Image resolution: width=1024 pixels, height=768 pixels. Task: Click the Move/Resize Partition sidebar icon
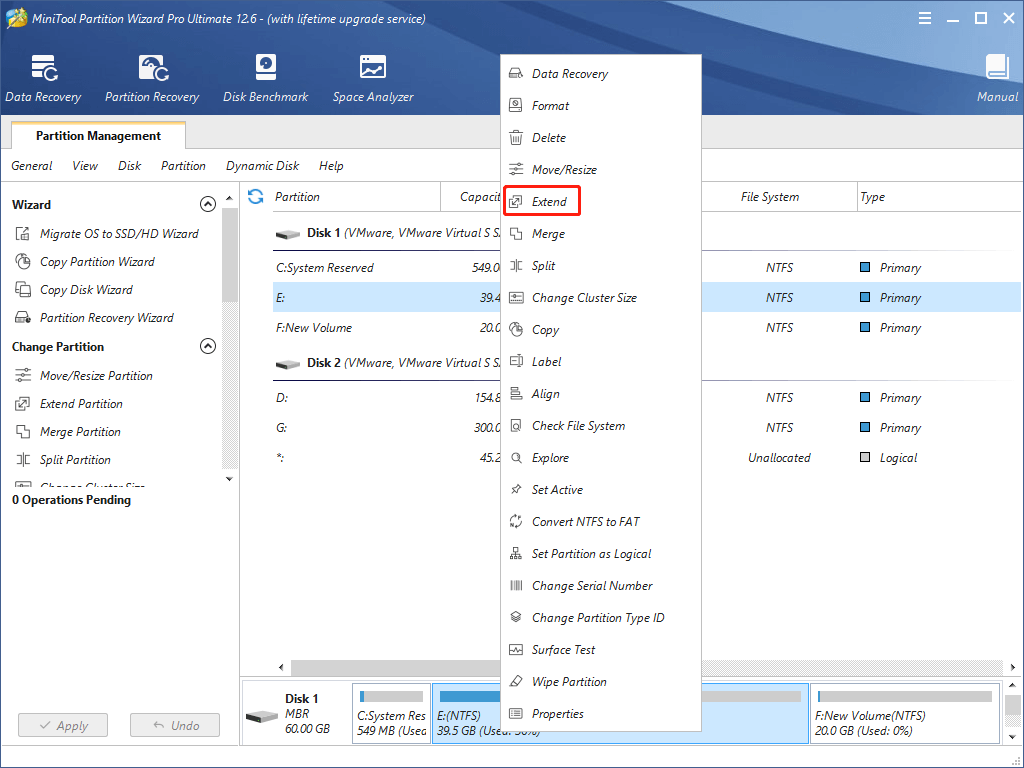click(23, 376)
